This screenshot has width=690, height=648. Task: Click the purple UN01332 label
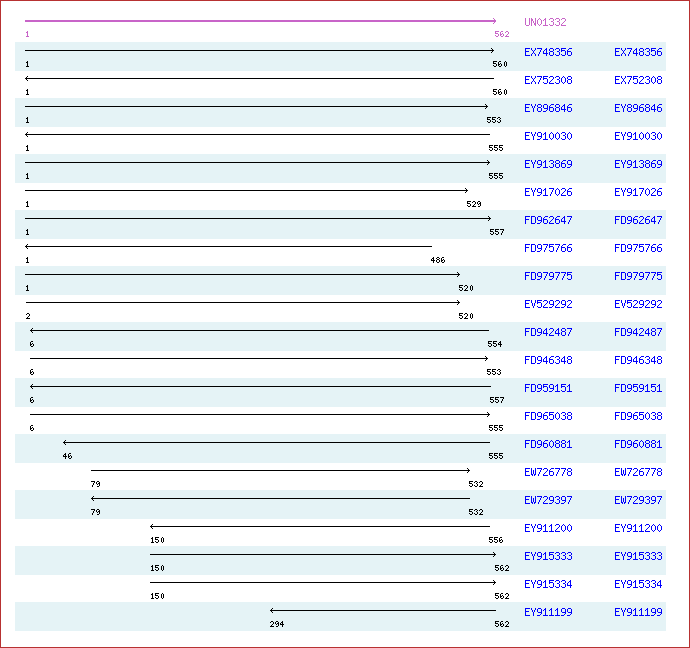point(544,23)
